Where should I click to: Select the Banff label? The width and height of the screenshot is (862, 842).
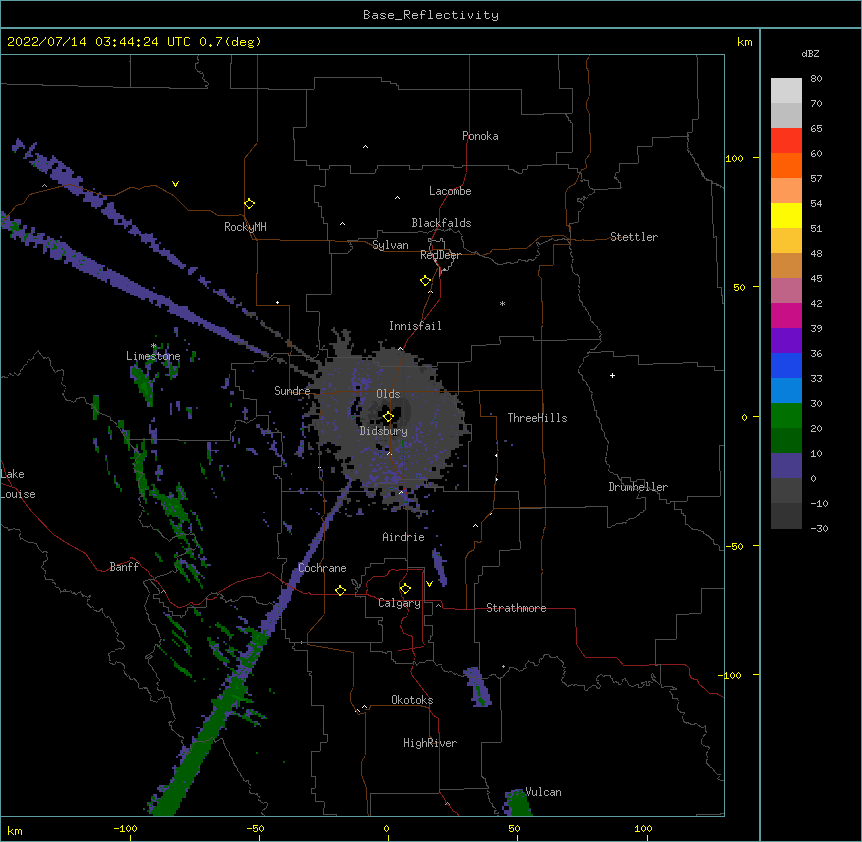124,567
